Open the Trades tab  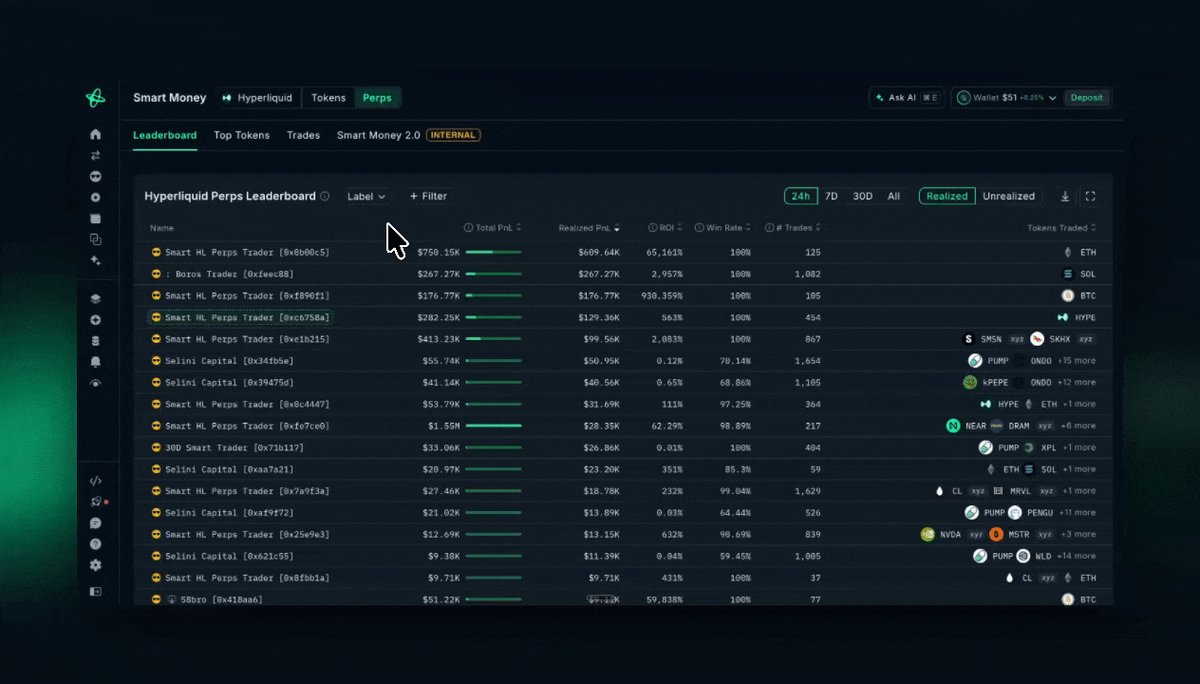click(x=303, y=135)
